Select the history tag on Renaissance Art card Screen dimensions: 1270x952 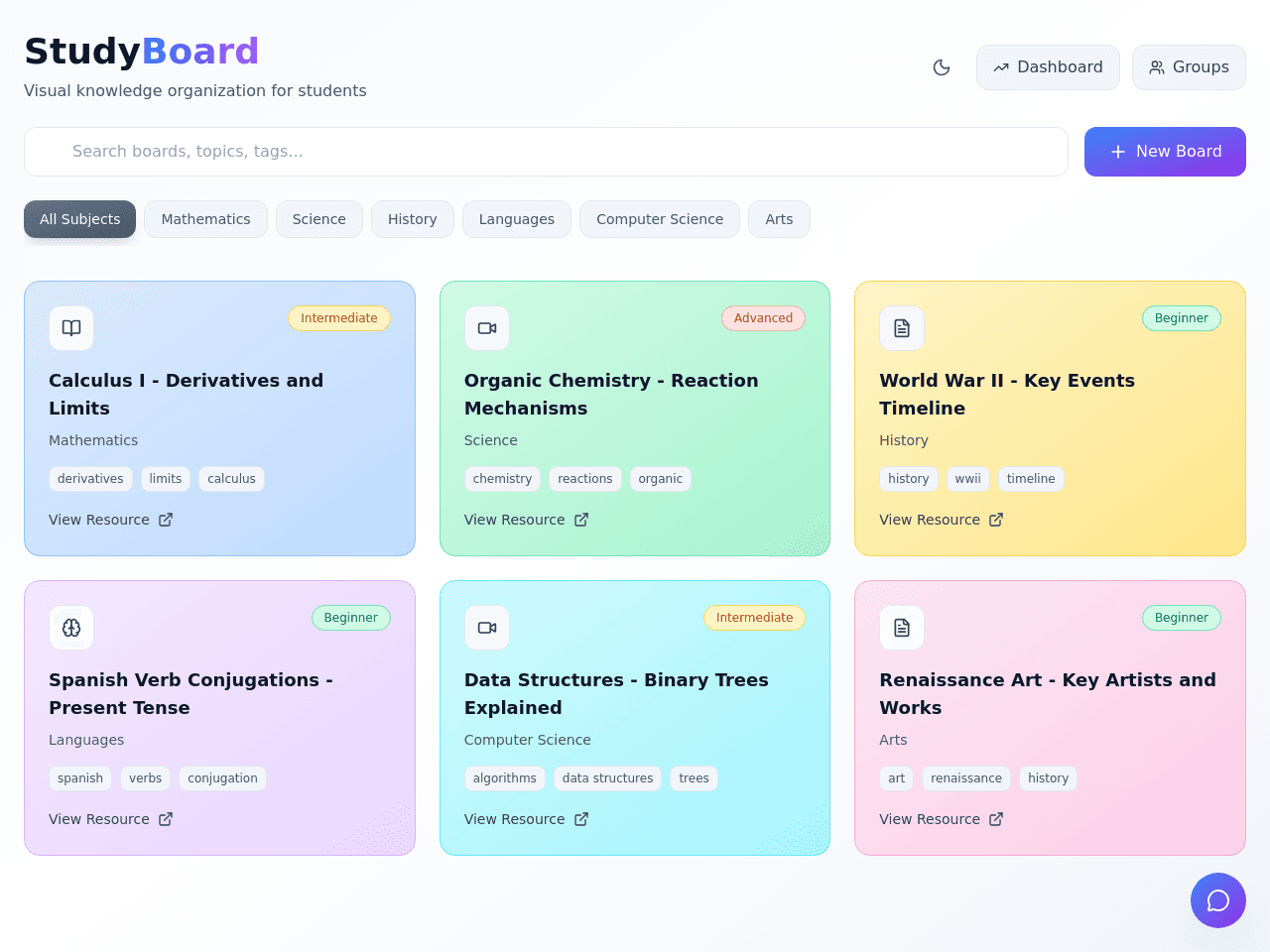(x=1049, y=778)
